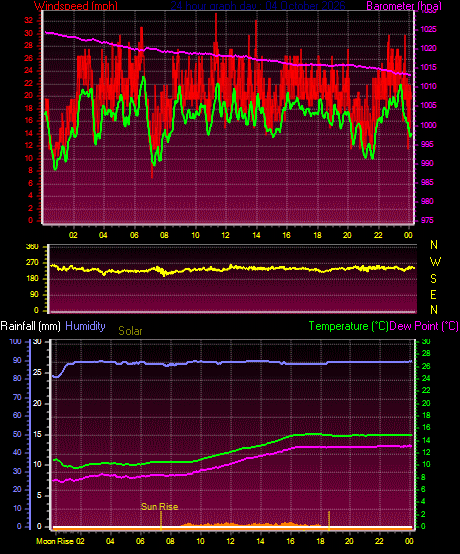
Task: Click the "Solar" legend label
Action: point(130,331)
